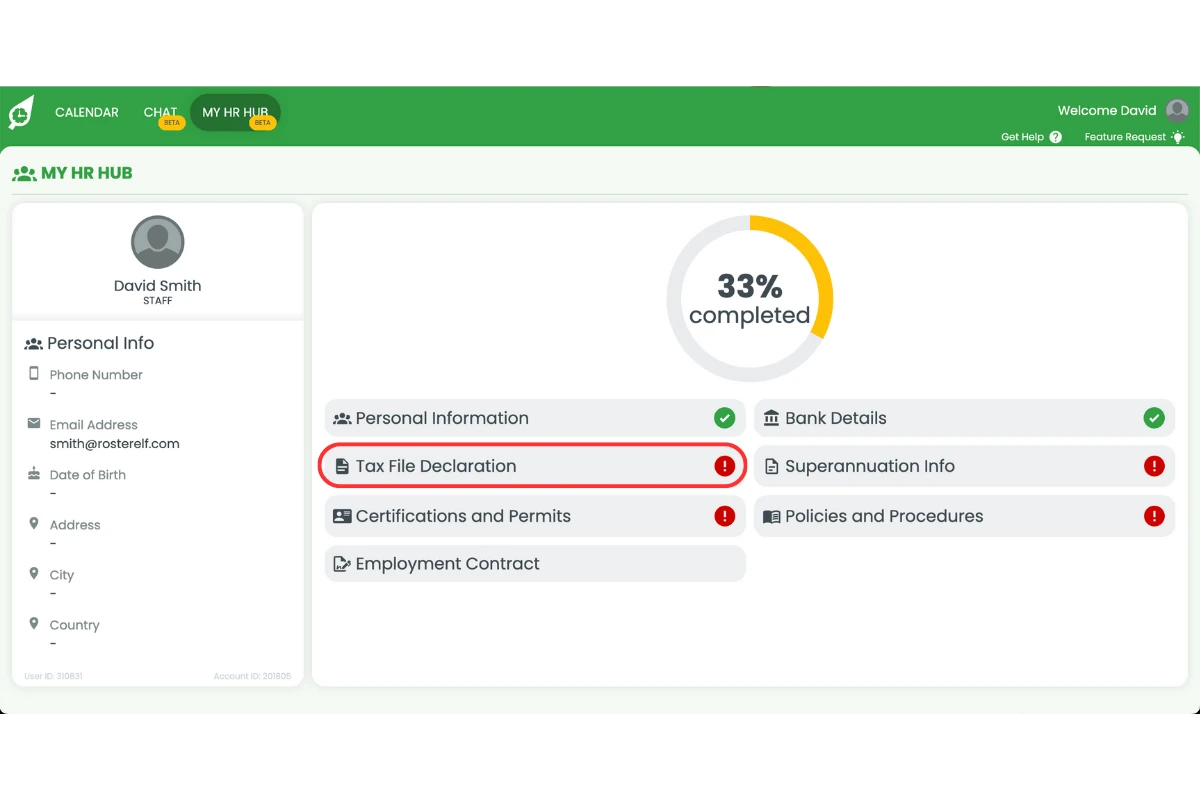Image resolution: width=1200 pixels, height=800 pixels.
Task: Click the smith@rosterelf.com email address
Action: 115,444
